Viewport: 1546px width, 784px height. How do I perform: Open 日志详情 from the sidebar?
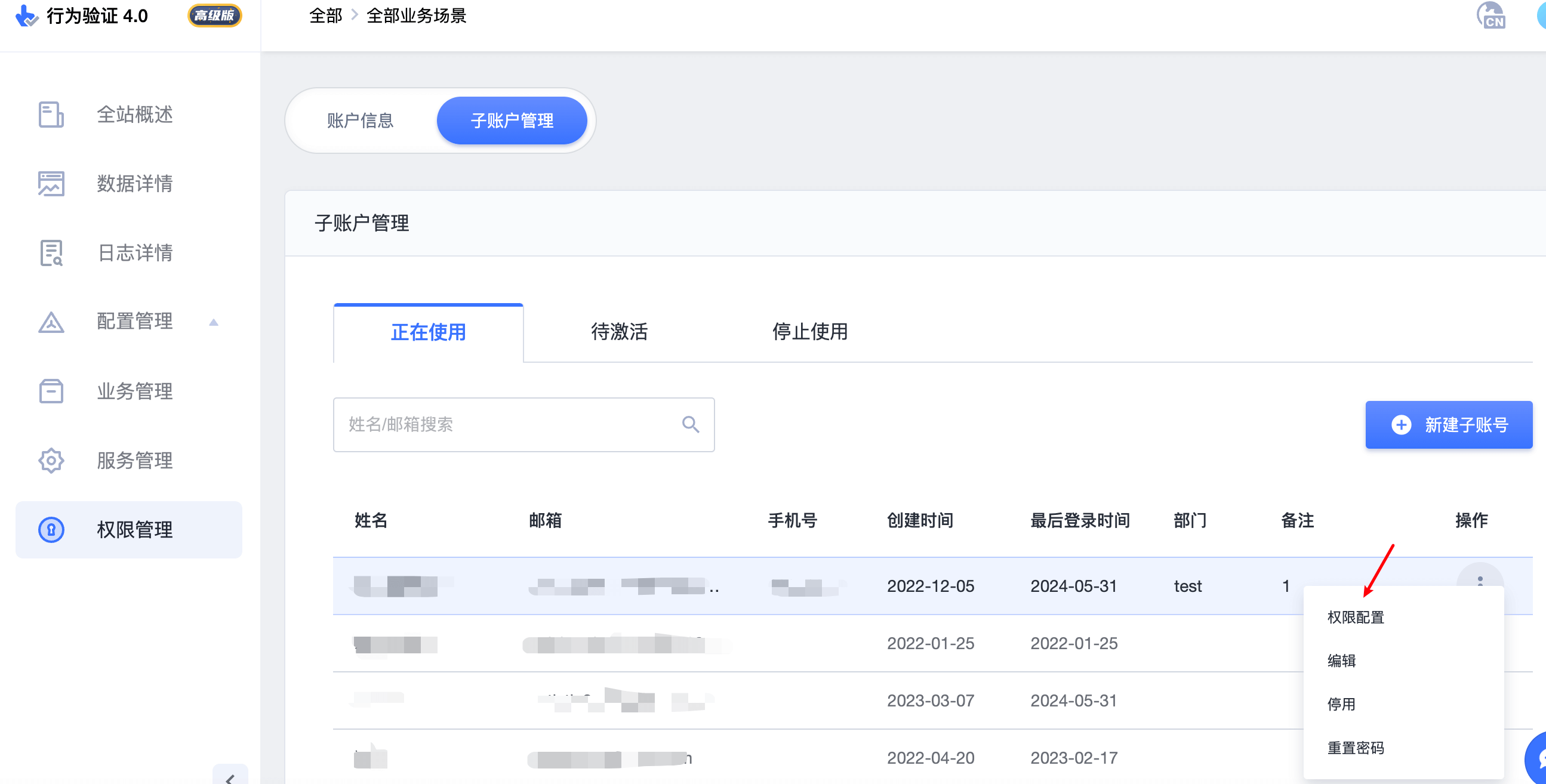[x=134, y=253]
